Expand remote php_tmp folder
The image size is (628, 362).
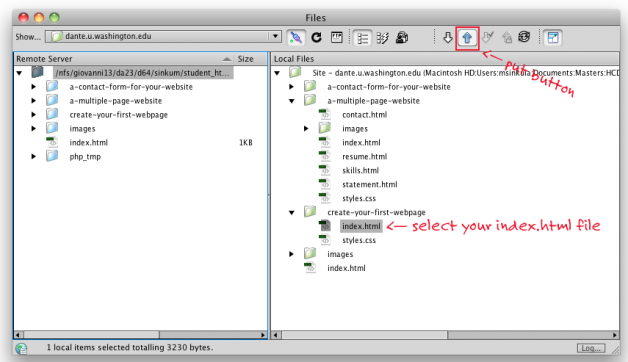(x=34, y=157)
